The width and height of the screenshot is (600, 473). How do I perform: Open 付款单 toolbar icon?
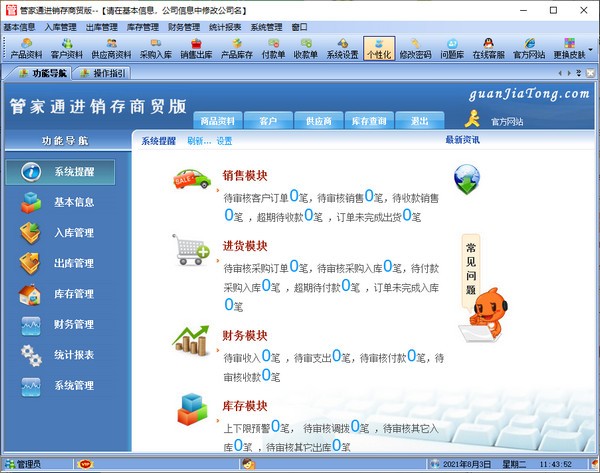(273, 49)
